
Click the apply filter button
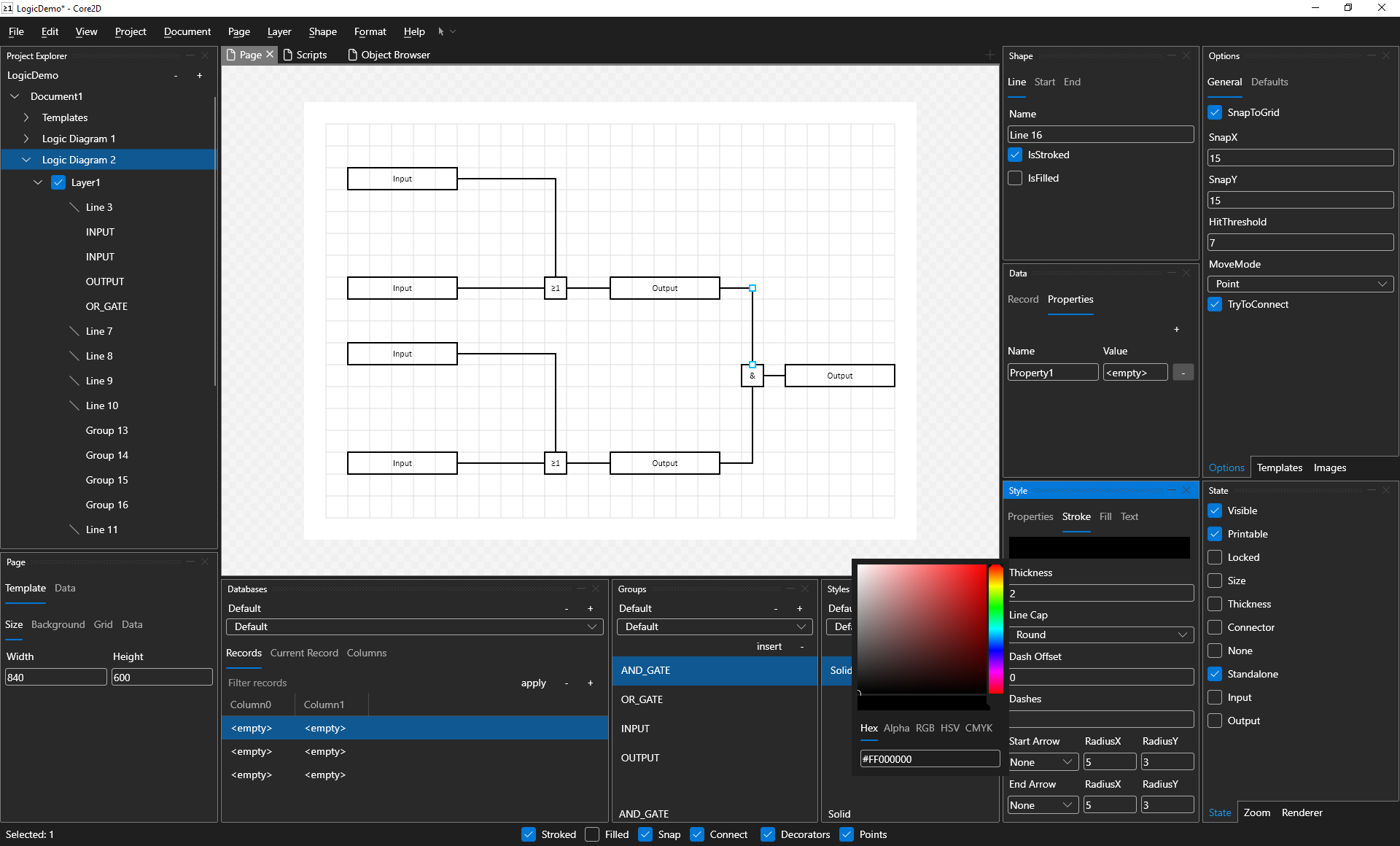pos(533,683)
